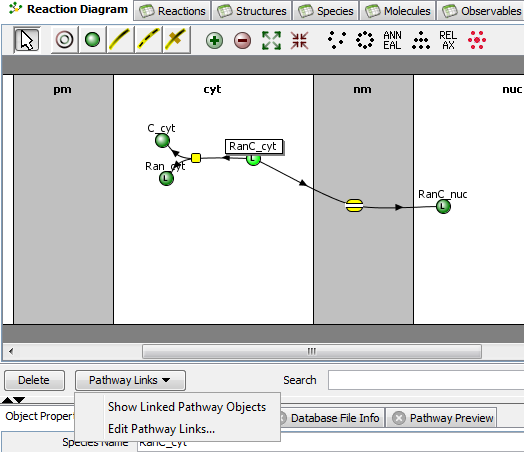Click the green expand arrows icon

[271, 40]
